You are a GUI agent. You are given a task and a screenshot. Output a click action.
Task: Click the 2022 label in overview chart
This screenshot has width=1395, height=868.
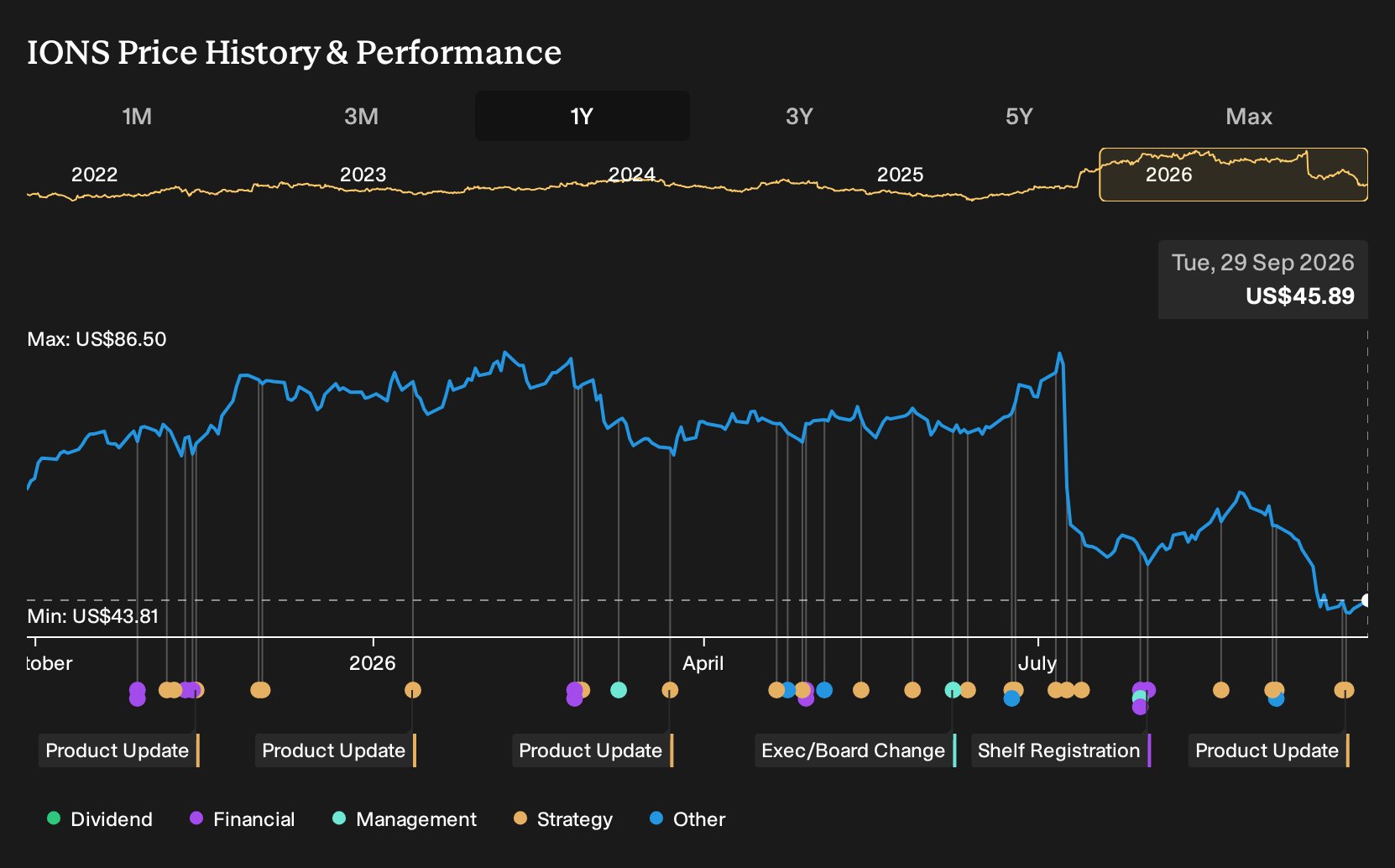pyautogui.click(x=94, y=175)
